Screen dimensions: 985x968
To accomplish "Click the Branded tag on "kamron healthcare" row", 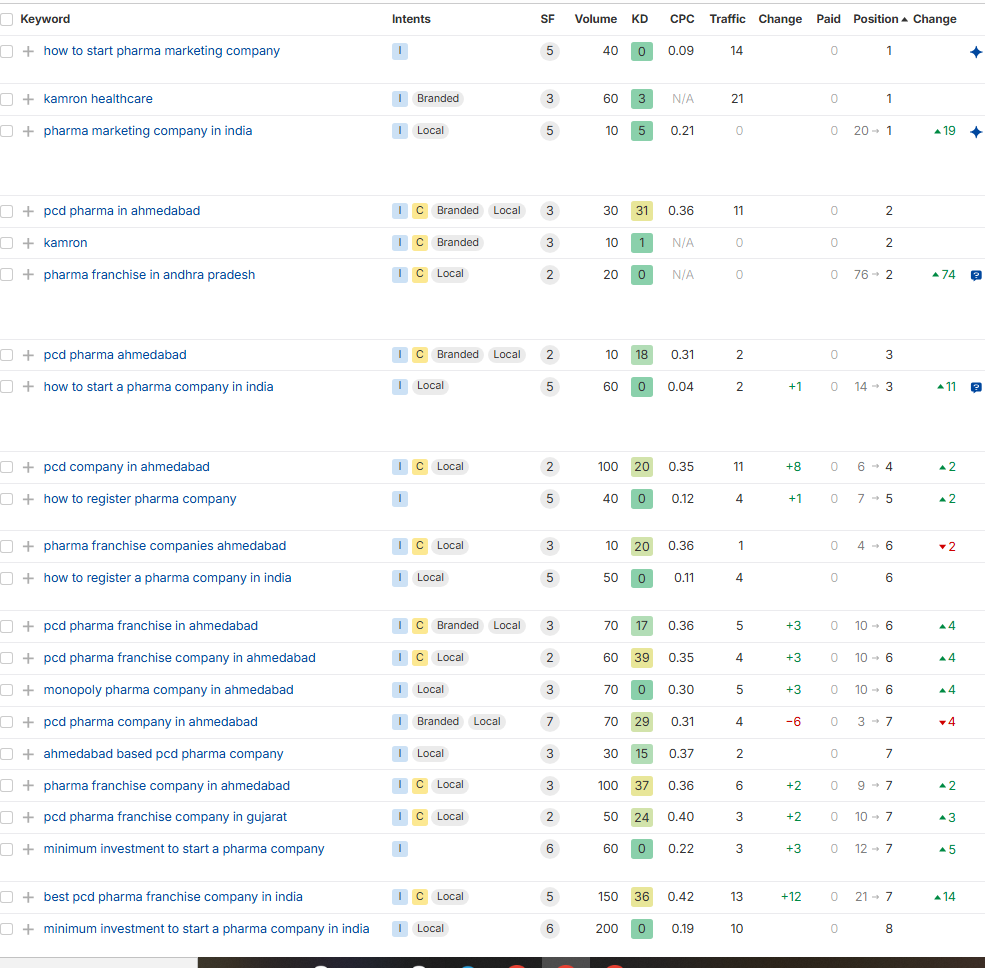I will point(438,99).
